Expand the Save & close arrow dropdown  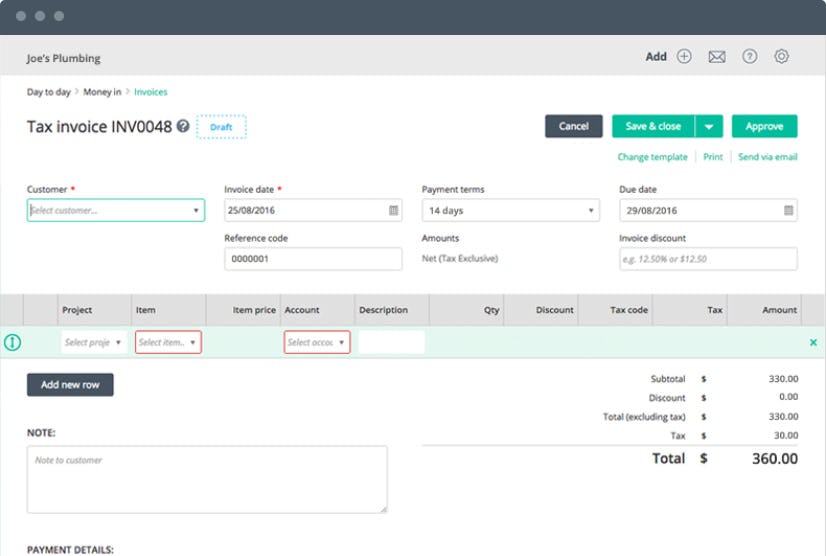709,126
